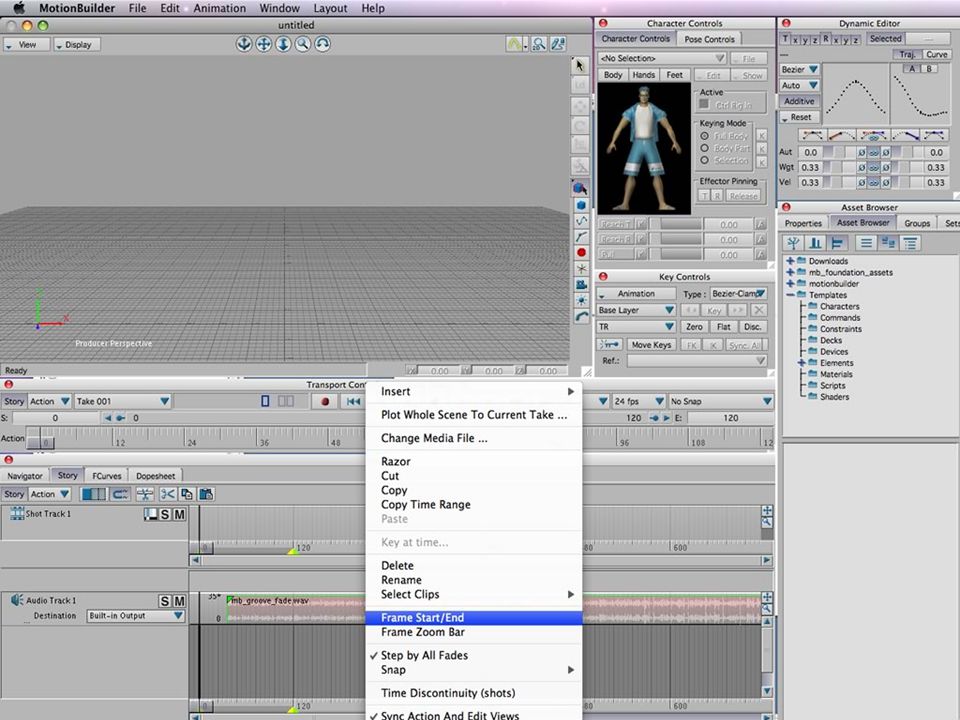Click the anchor icon in viewer navigation controls
The height and width of the screenshot is (720, 960).
coord(244,44)
